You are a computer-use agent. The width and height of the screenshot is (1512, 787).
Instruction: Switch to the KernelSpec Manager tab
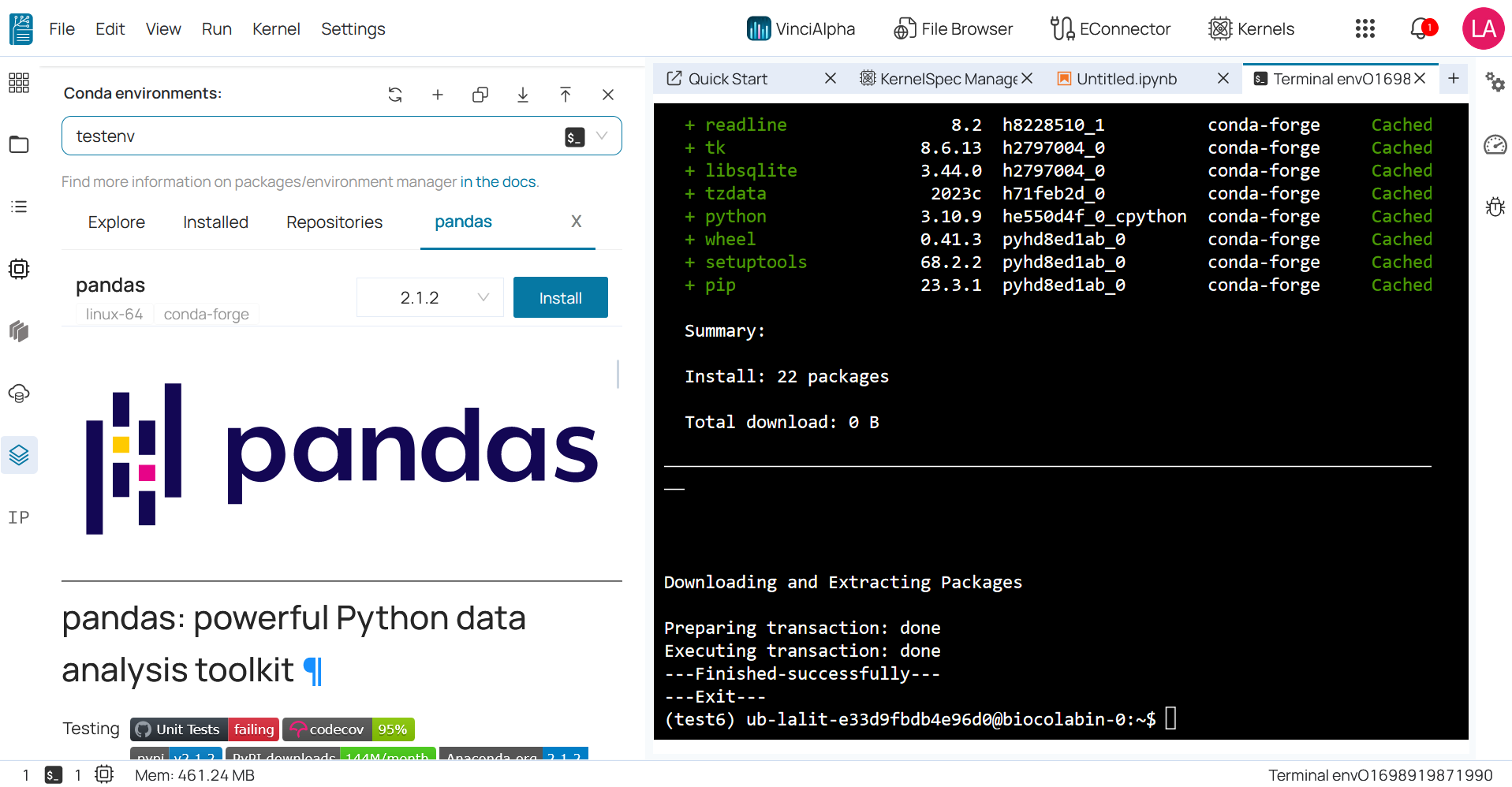point(938,79)
